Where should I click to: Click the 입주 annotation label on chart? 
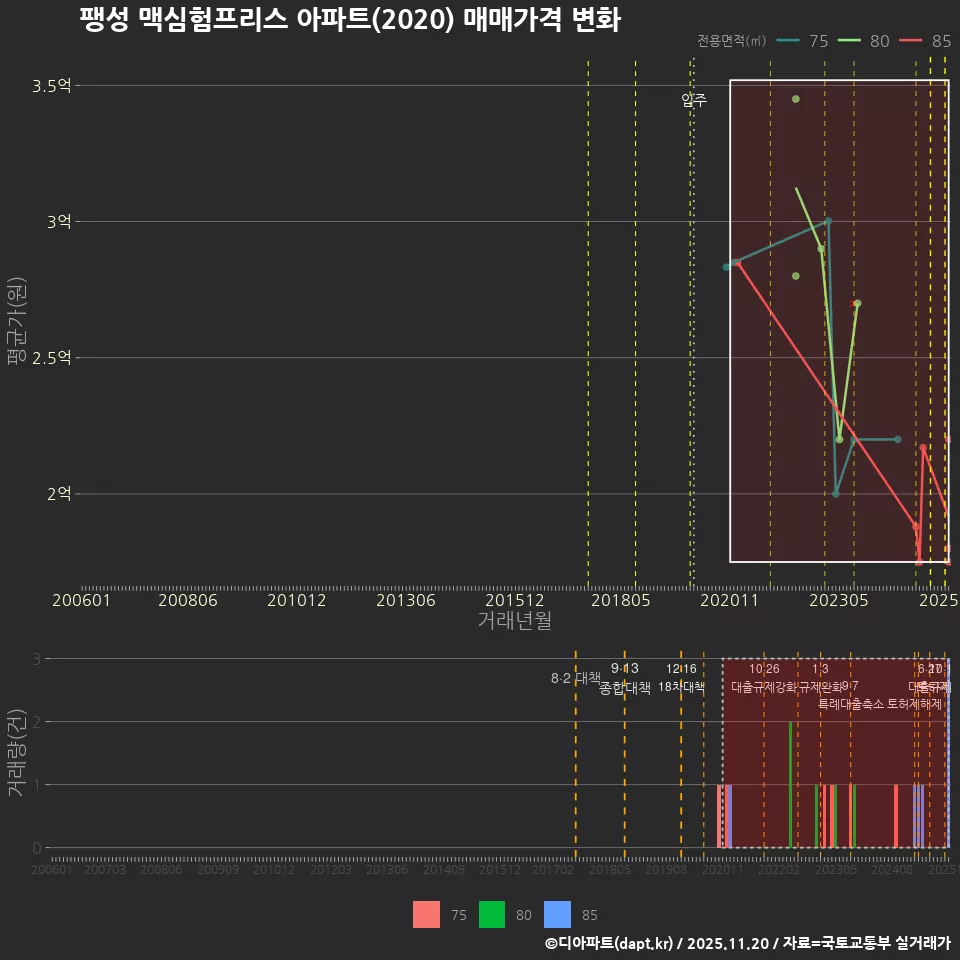694,99
